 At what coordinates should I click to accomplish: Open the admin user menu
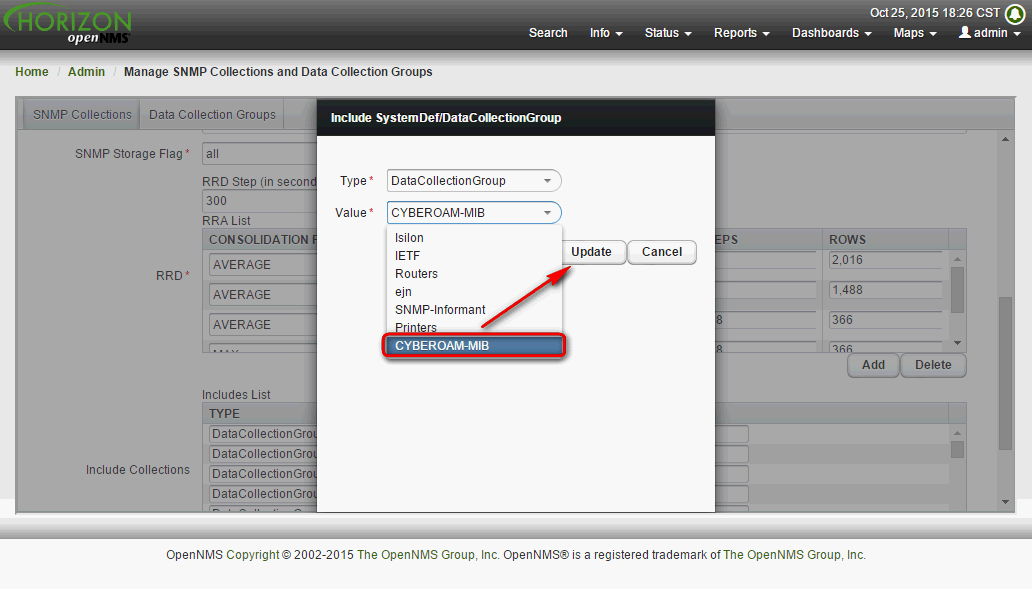point(989,33)
